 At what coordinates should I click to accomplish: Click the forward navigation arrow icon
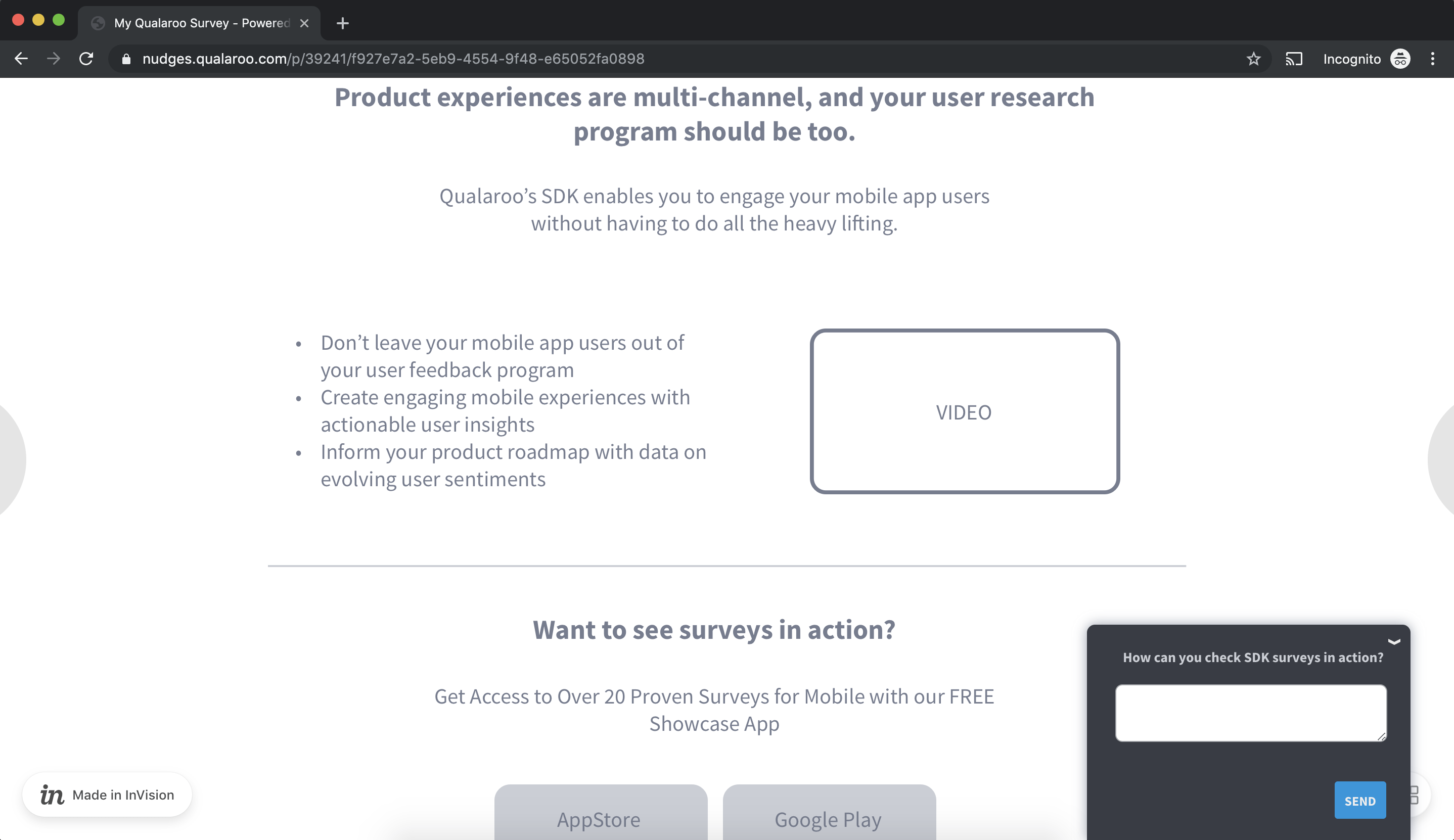(50, 58)
